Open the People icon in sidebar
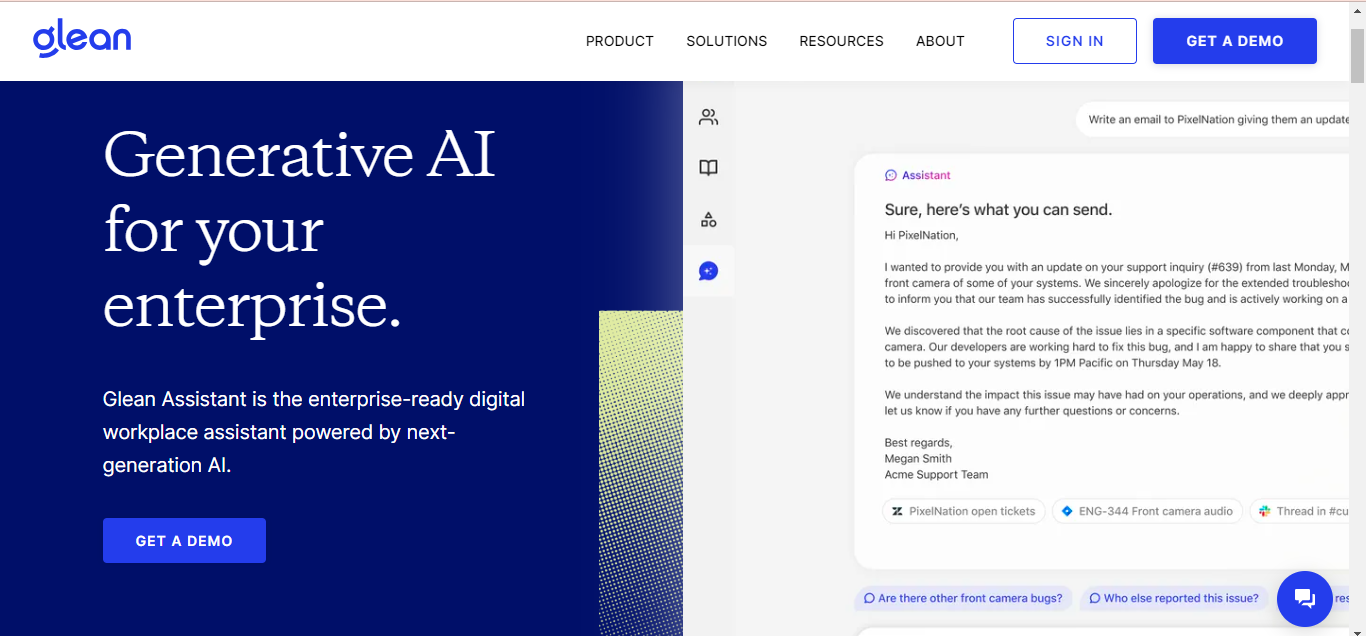The height and width of the screenshot is (636, 1366). pos(708,117)
